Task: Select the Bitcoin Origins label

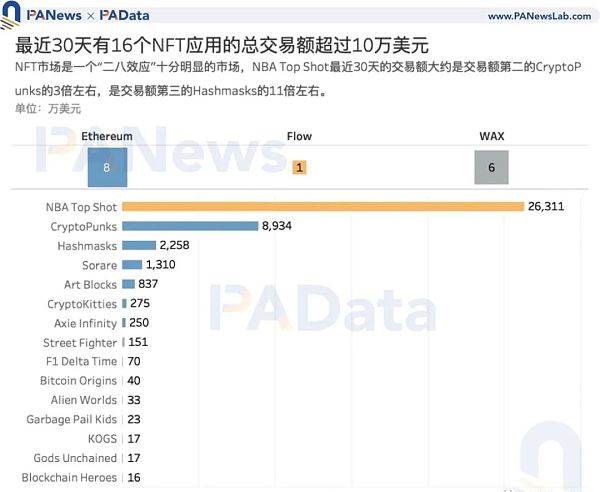Action: click(x=78, y=381)
